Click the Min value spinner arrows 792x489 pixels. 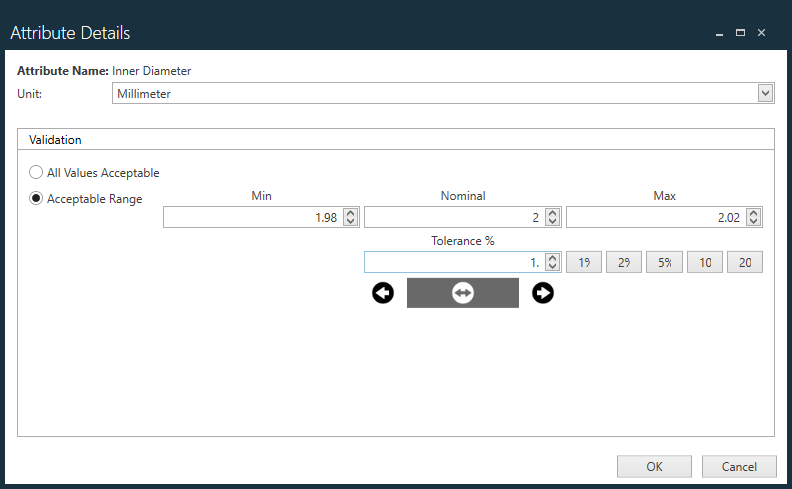click(x=350, y=217)
